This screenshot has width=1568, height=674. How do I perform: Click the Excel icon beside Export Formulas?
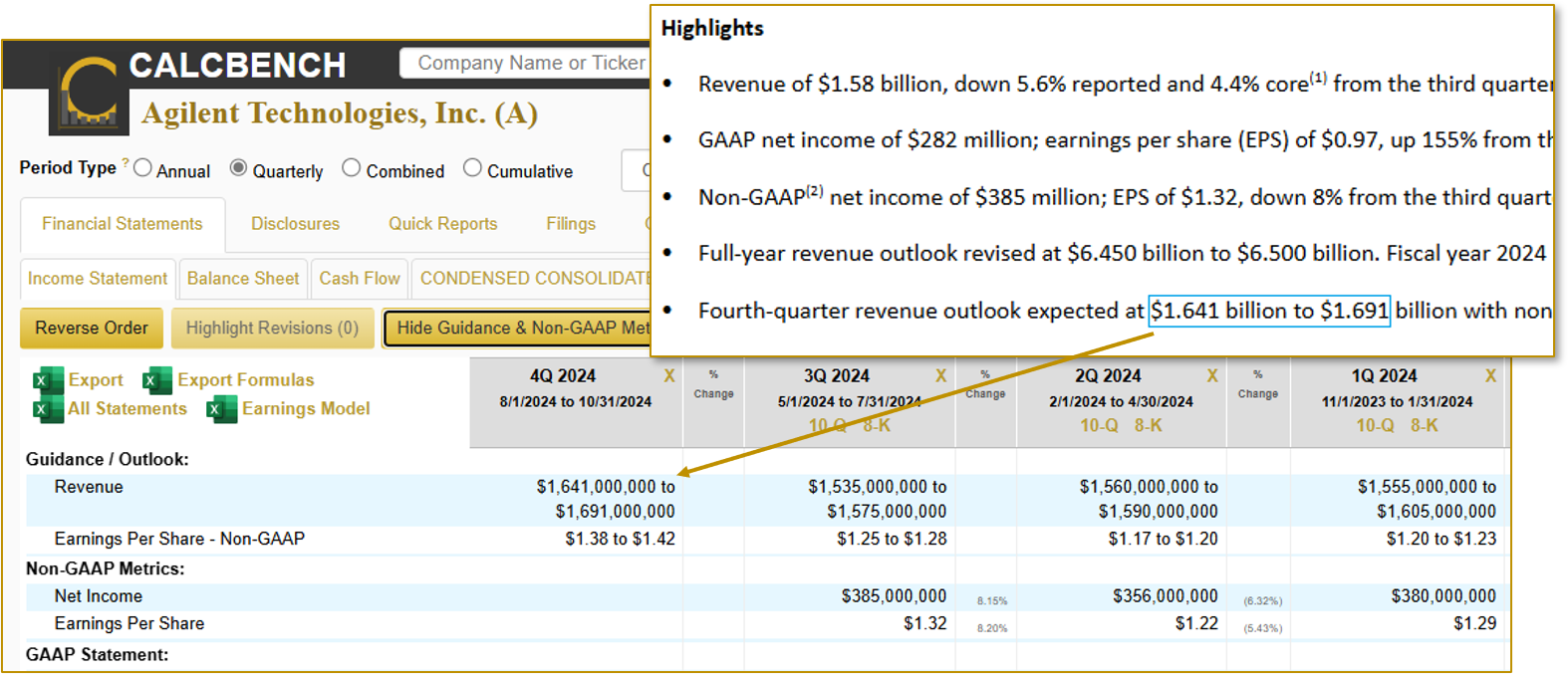(x=156, y=380)
